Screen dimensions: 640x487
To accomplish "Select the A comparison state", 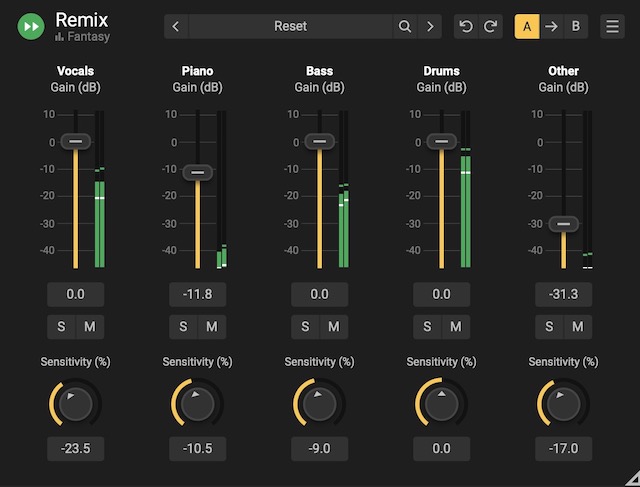I will click(x=527, y=27).
